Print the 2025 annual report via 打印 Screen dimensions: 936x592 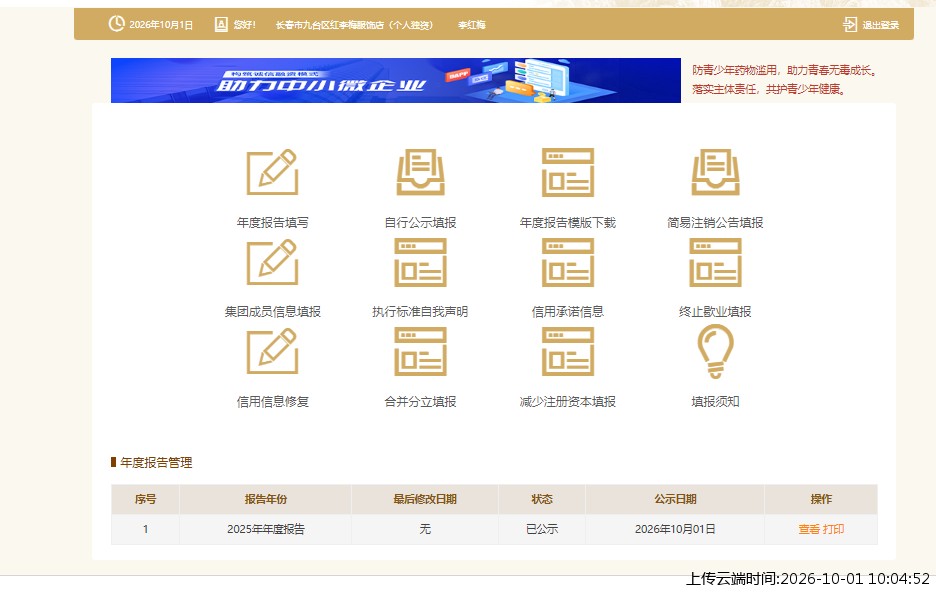pos(833,529)
